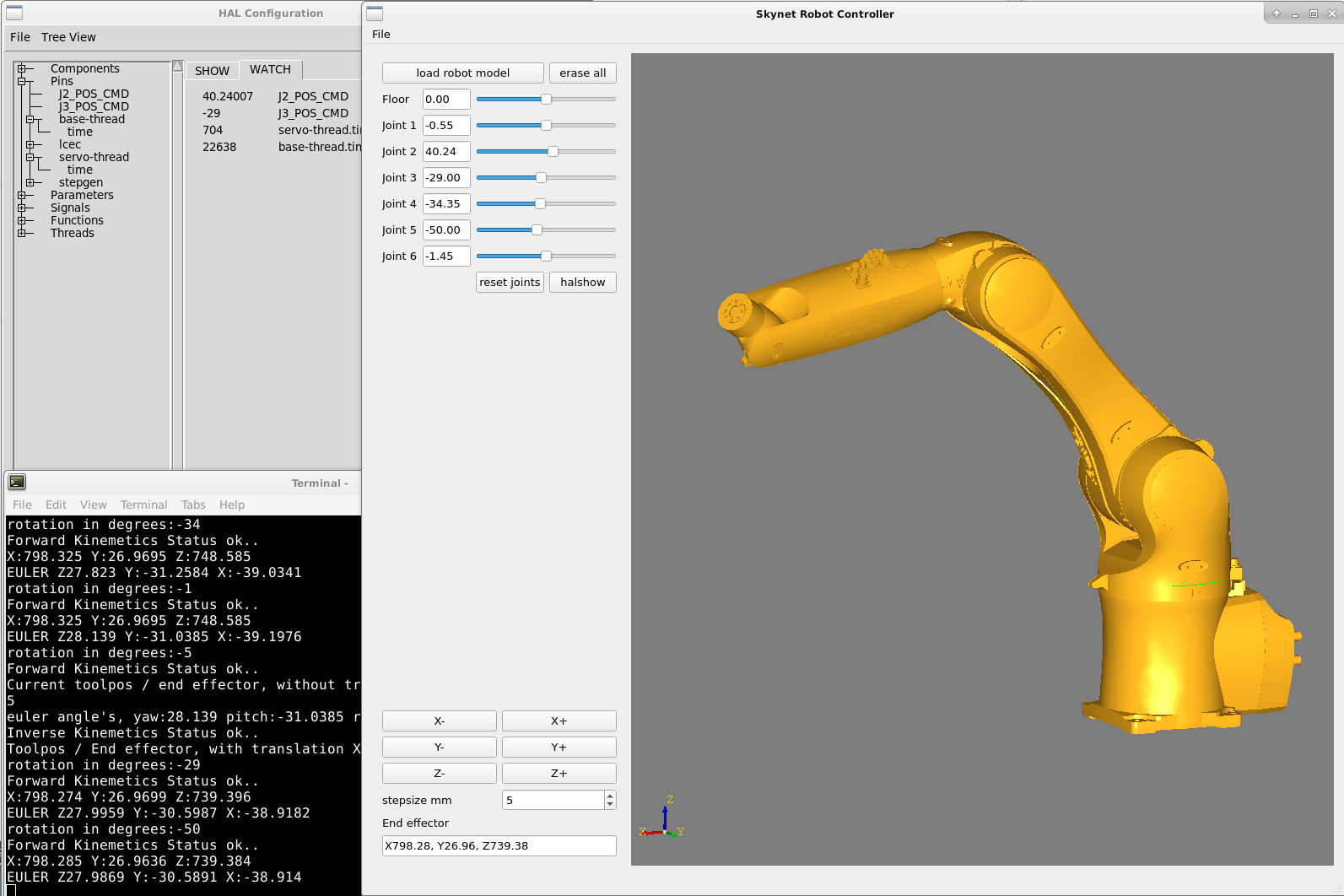Select J3_POS_CMD pin in tree

(x=94, y=106)
